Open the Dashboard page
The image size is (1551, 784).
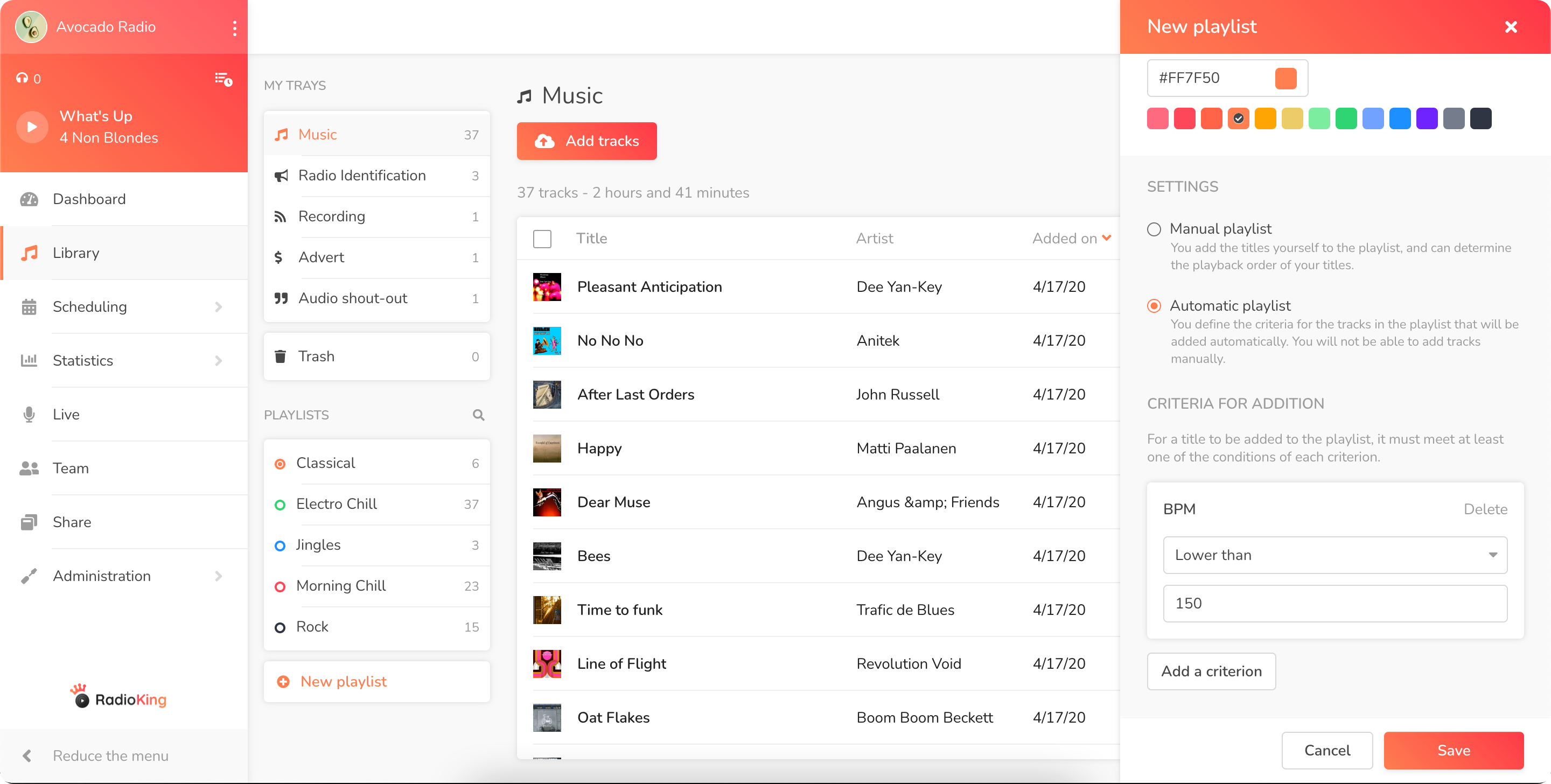coord(124,199)
